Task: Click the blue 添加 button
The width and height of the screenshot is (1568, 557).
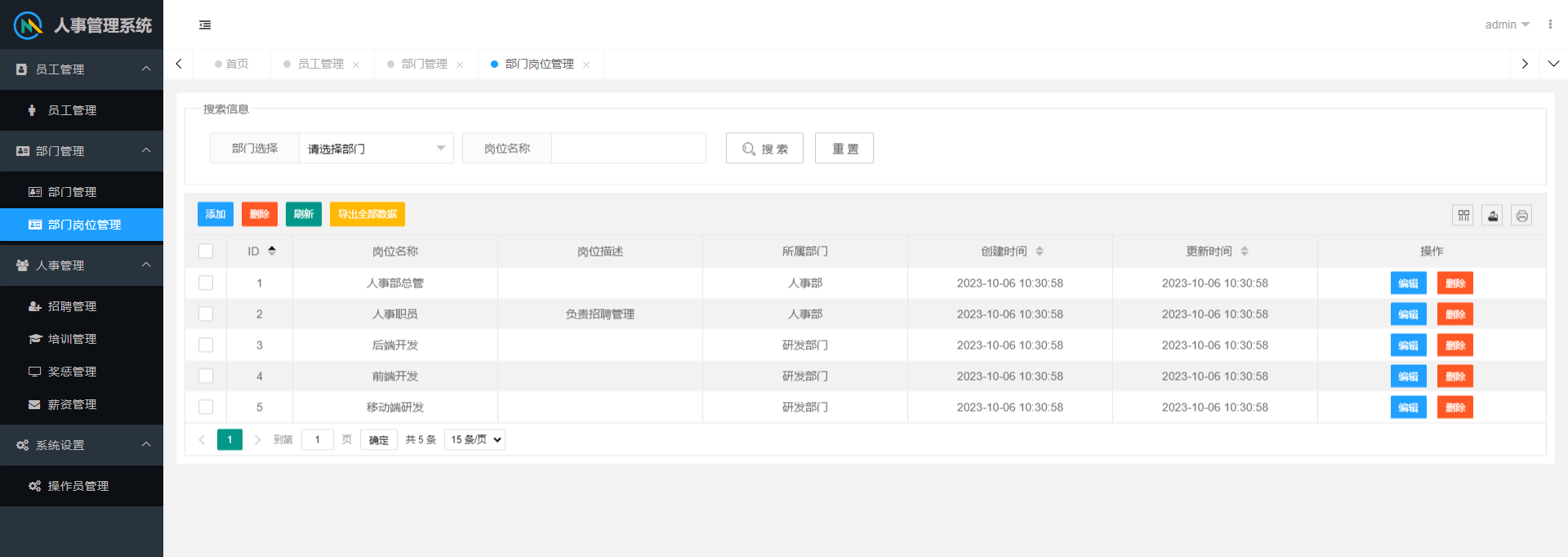Action: point(216,214)
